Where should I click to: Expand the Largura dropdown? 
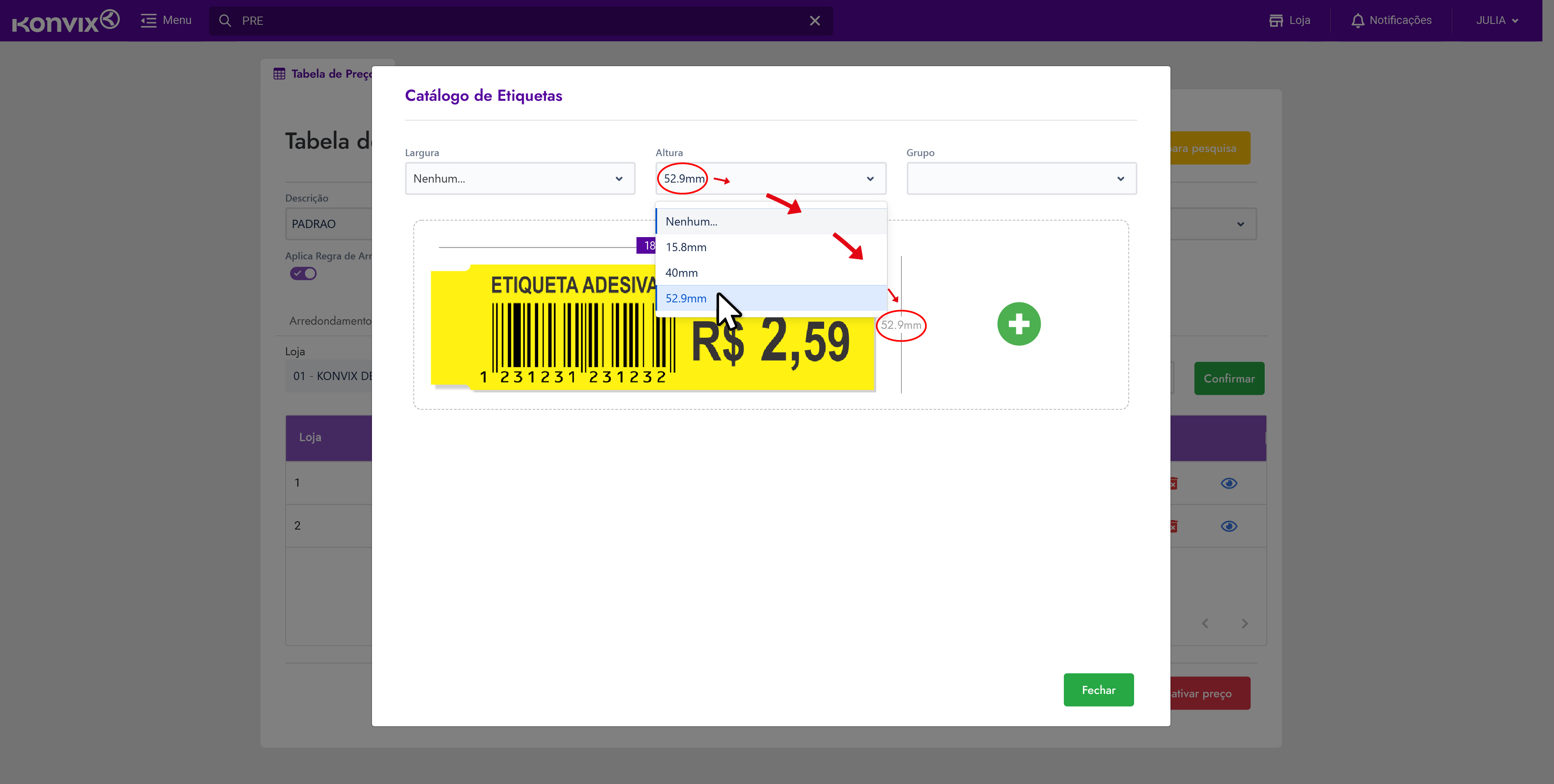(x=520, y=178)
